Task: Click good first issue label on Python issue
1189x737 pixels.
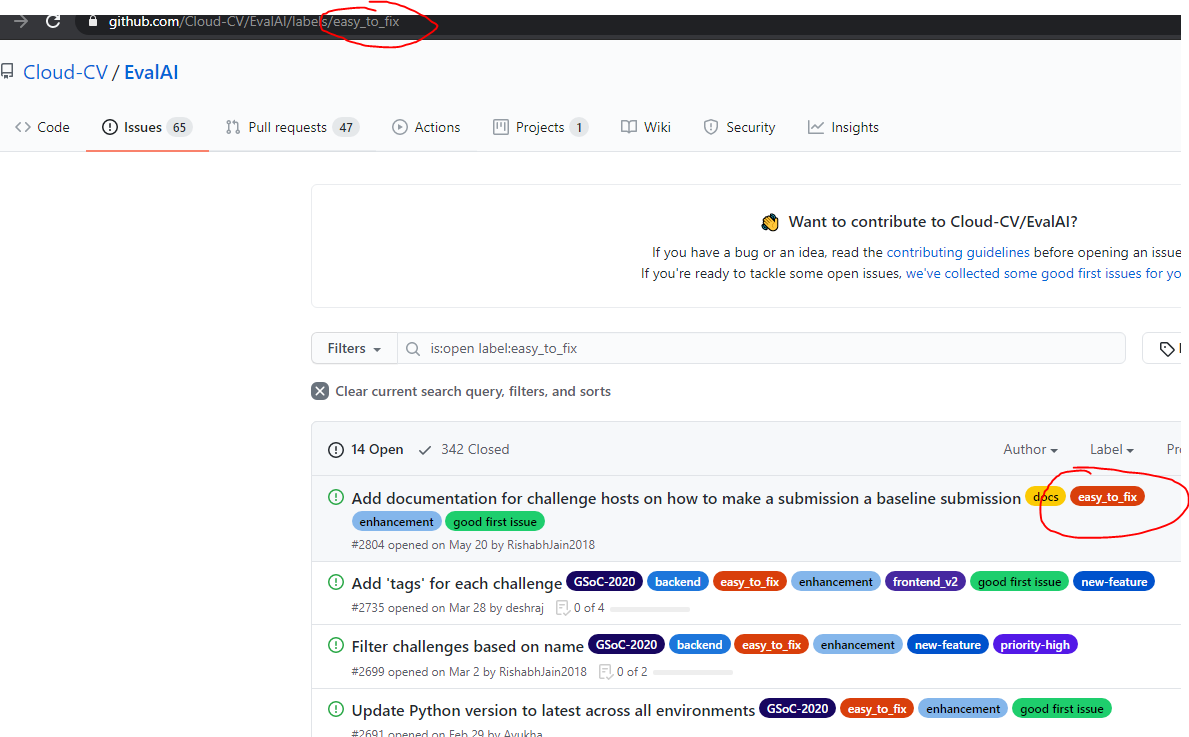Action: coord(1062,708)
